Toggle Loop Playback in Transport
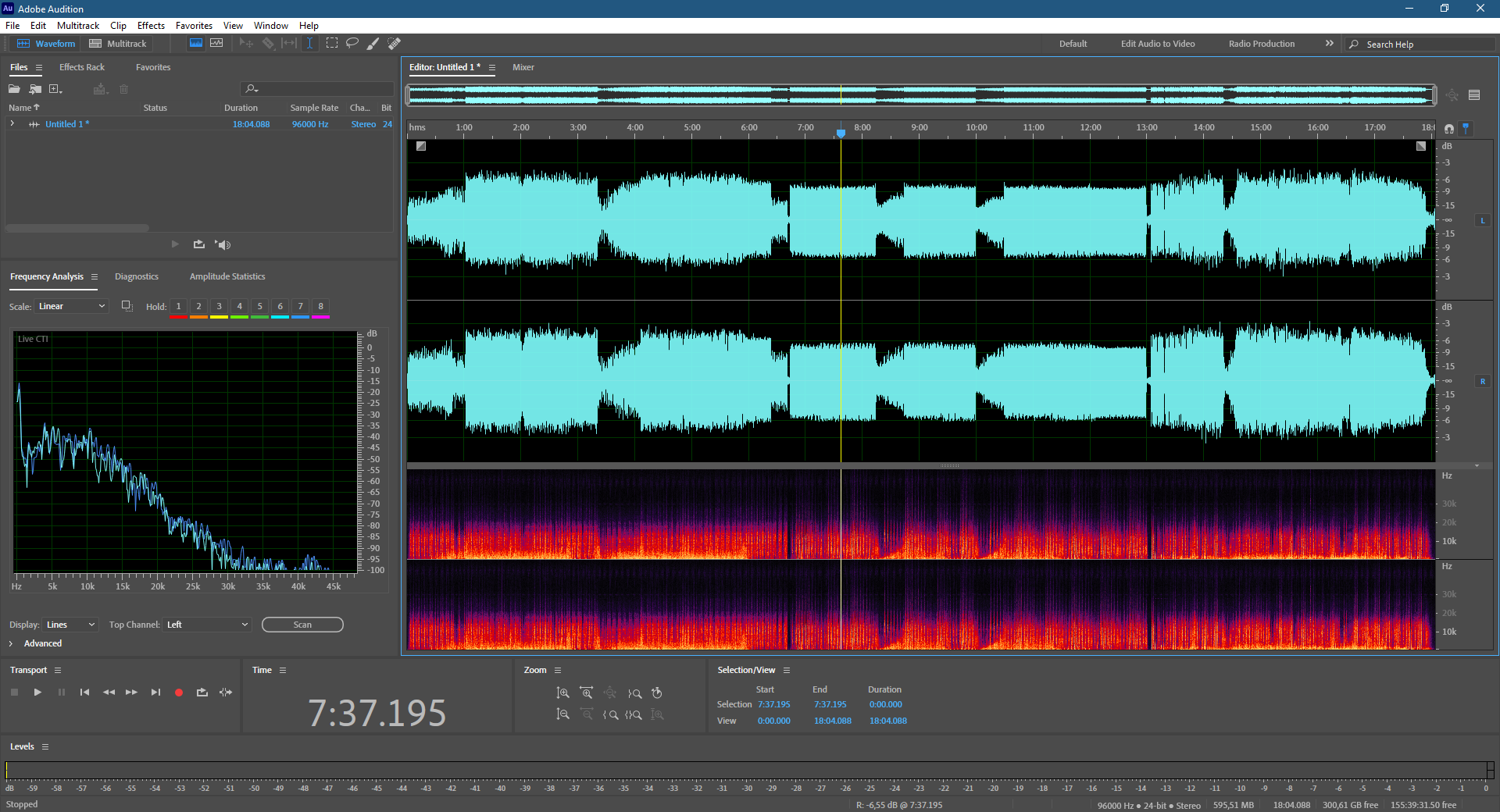 (202, 693)
